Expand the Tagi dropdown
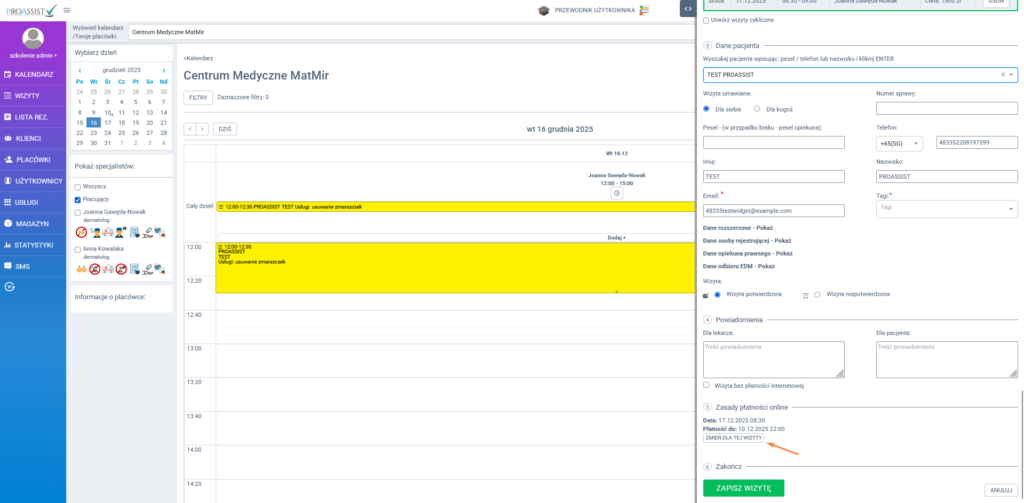This screenshot has height=503, width=1024. click(x=946, y=210)
